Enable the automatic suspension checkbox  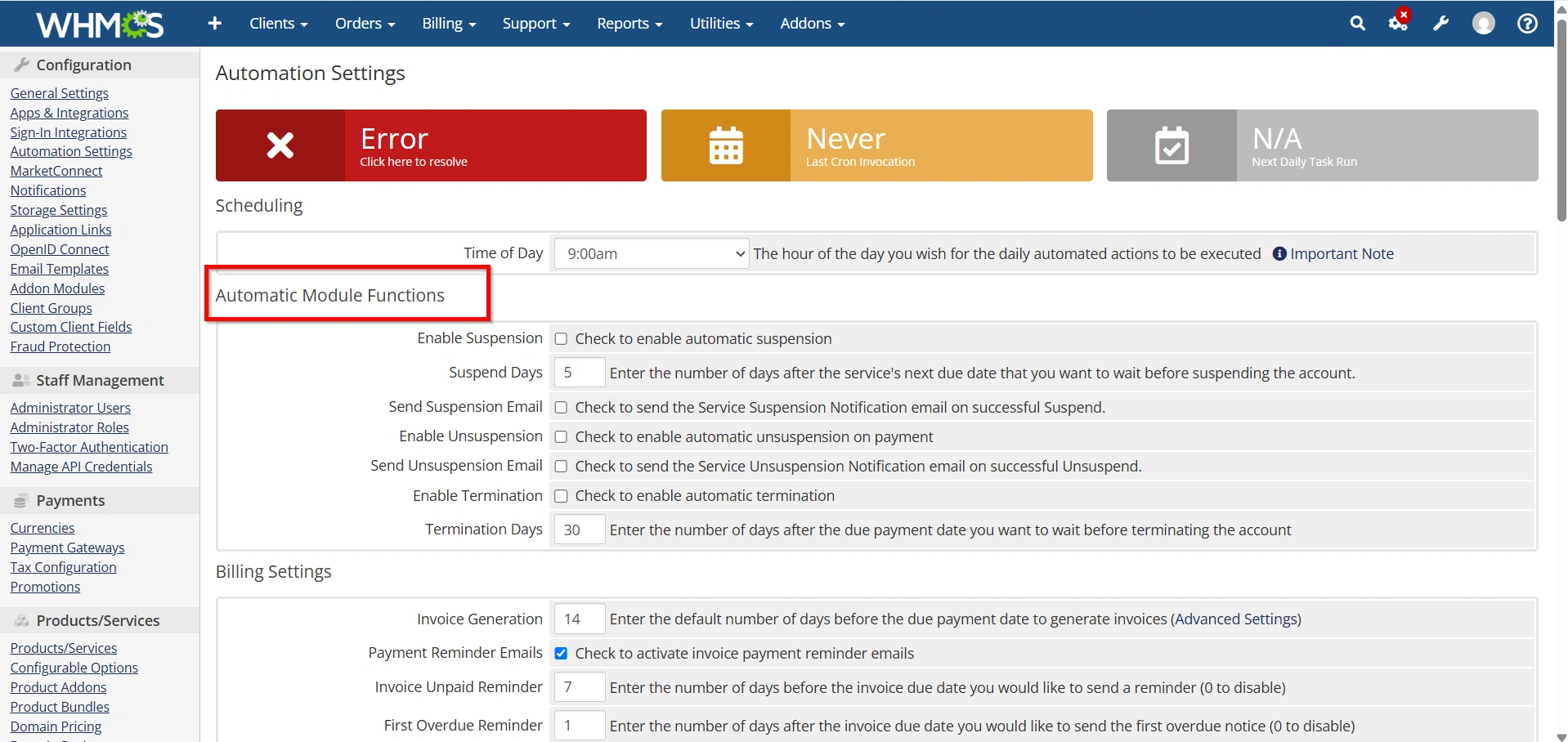coord(561,339)
